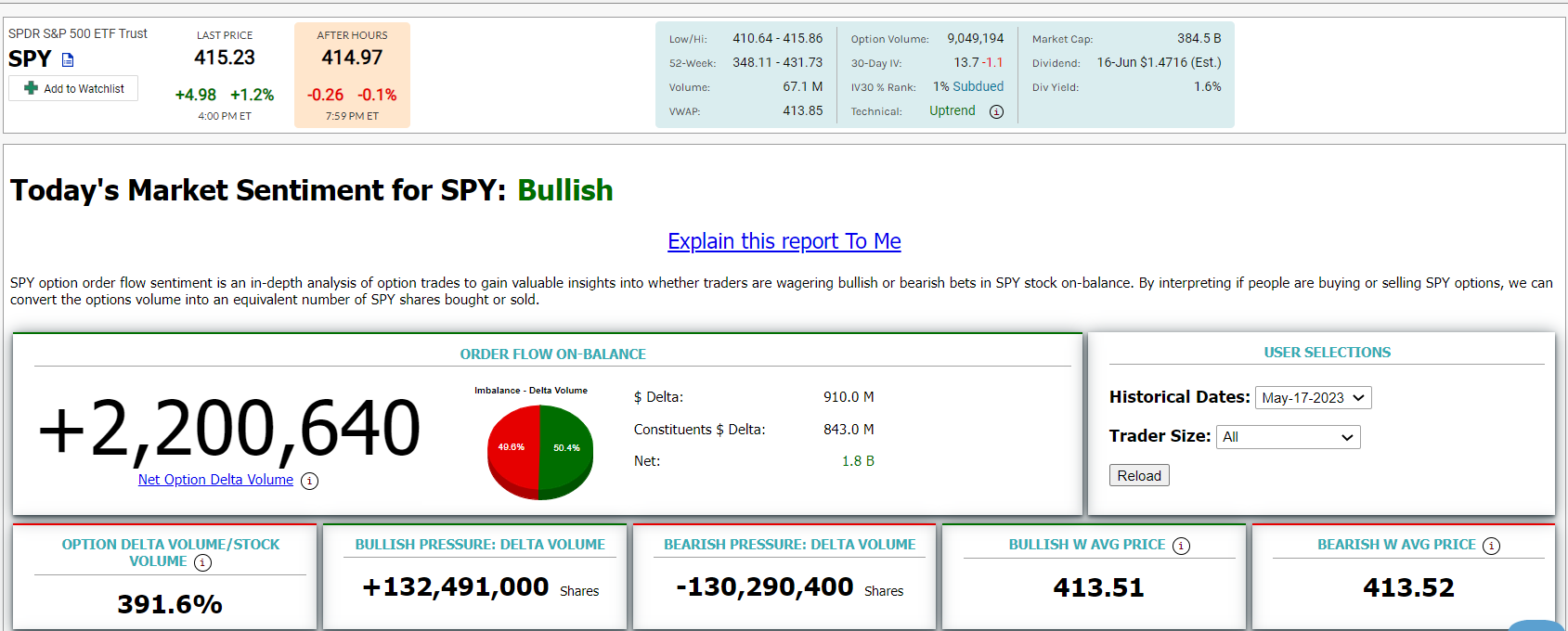The height and width of the screenshot is (631, 1568).
Task: Open the Historical Dates dropdown
Action: click(1313, 397)
